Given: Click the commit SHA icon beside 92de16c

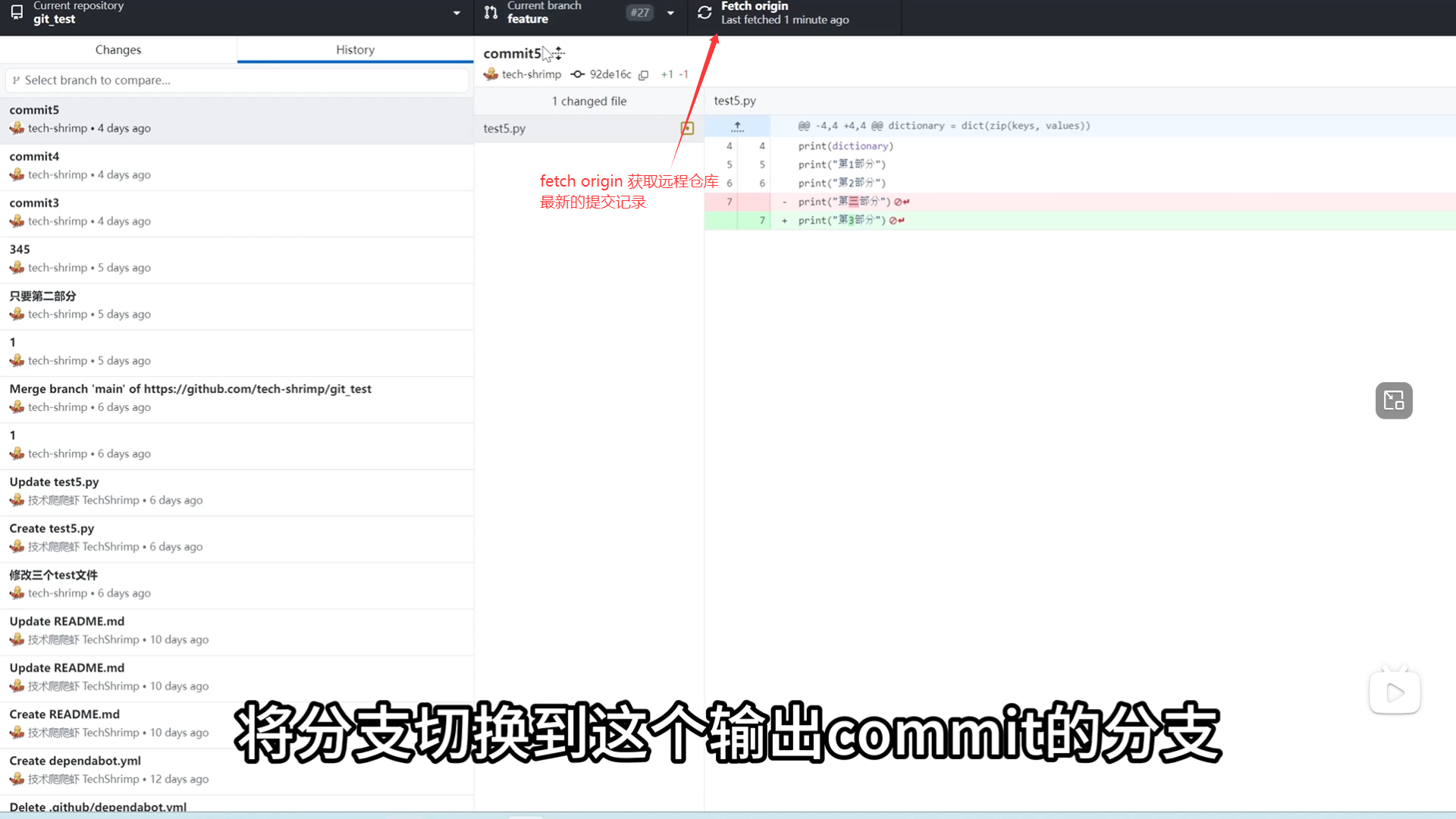Looking at the screenshot, I should point(578,74).
